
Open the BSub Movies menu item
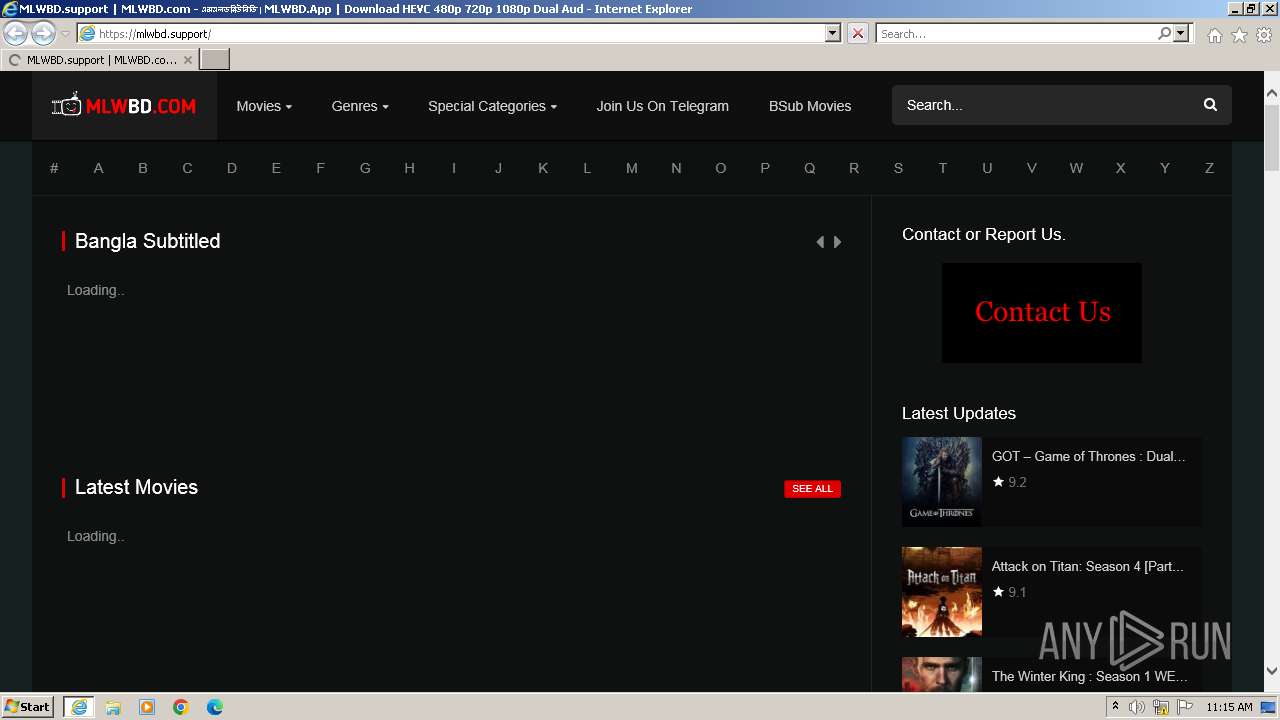coord(810,106)
